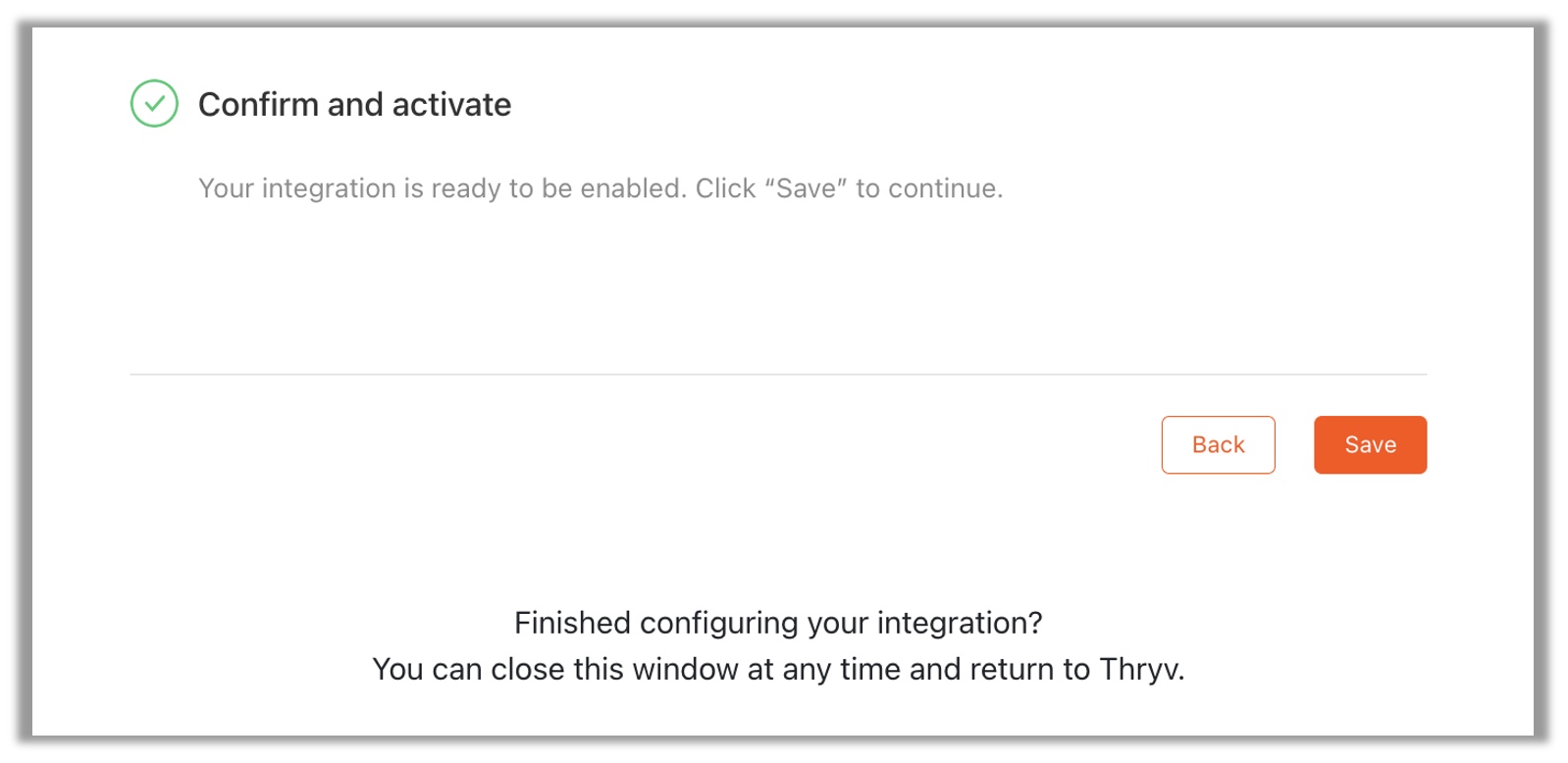The height and width of the screenshot is (763, 1568).
Task: Click the word "Confirm" in the heading
Action: click(x=258, y=104)
